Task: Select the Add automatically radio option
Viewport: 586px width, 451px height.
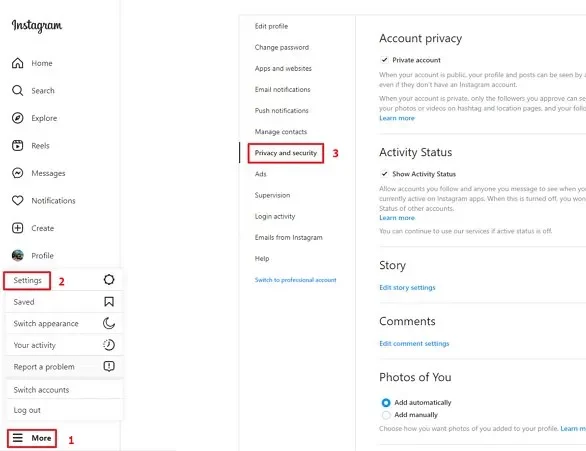Action: pyautogui.click(x=386, y=402)
